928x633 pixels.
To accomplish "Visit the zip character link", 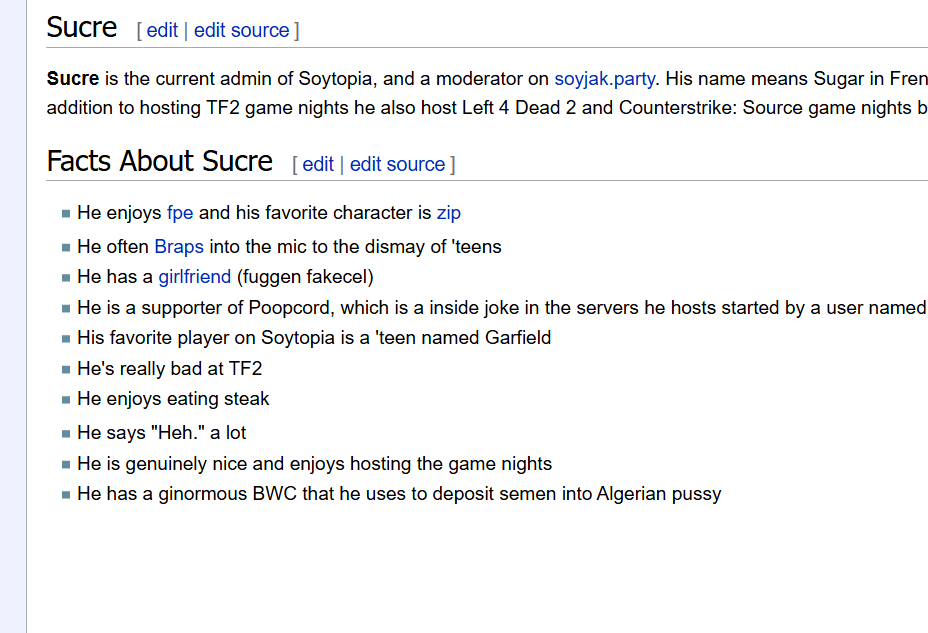I will (448, 213).
